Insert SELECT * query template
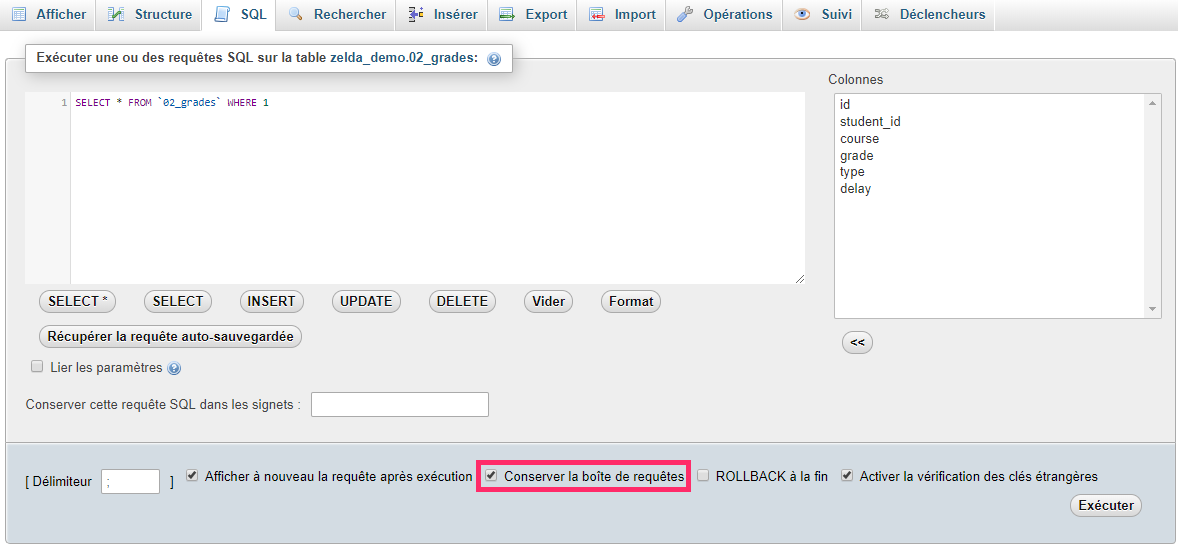Screen dimensions: 1178x544 (77, 301)
